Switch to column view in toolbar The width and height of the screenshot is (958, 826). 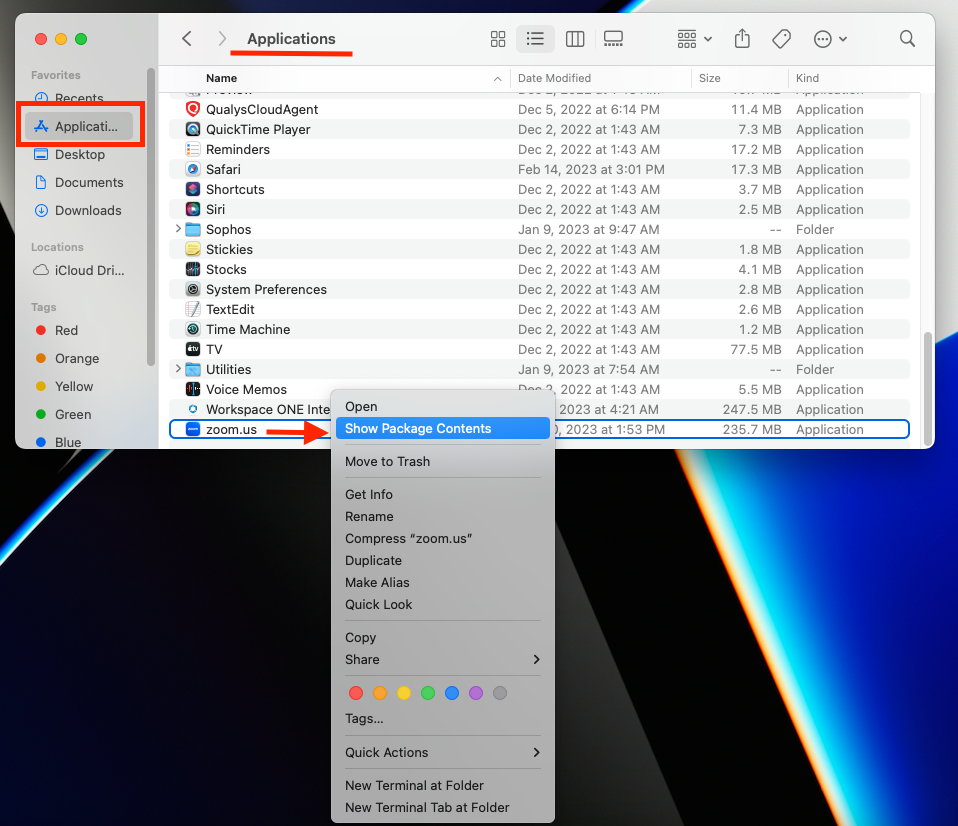tap(575, 39)
